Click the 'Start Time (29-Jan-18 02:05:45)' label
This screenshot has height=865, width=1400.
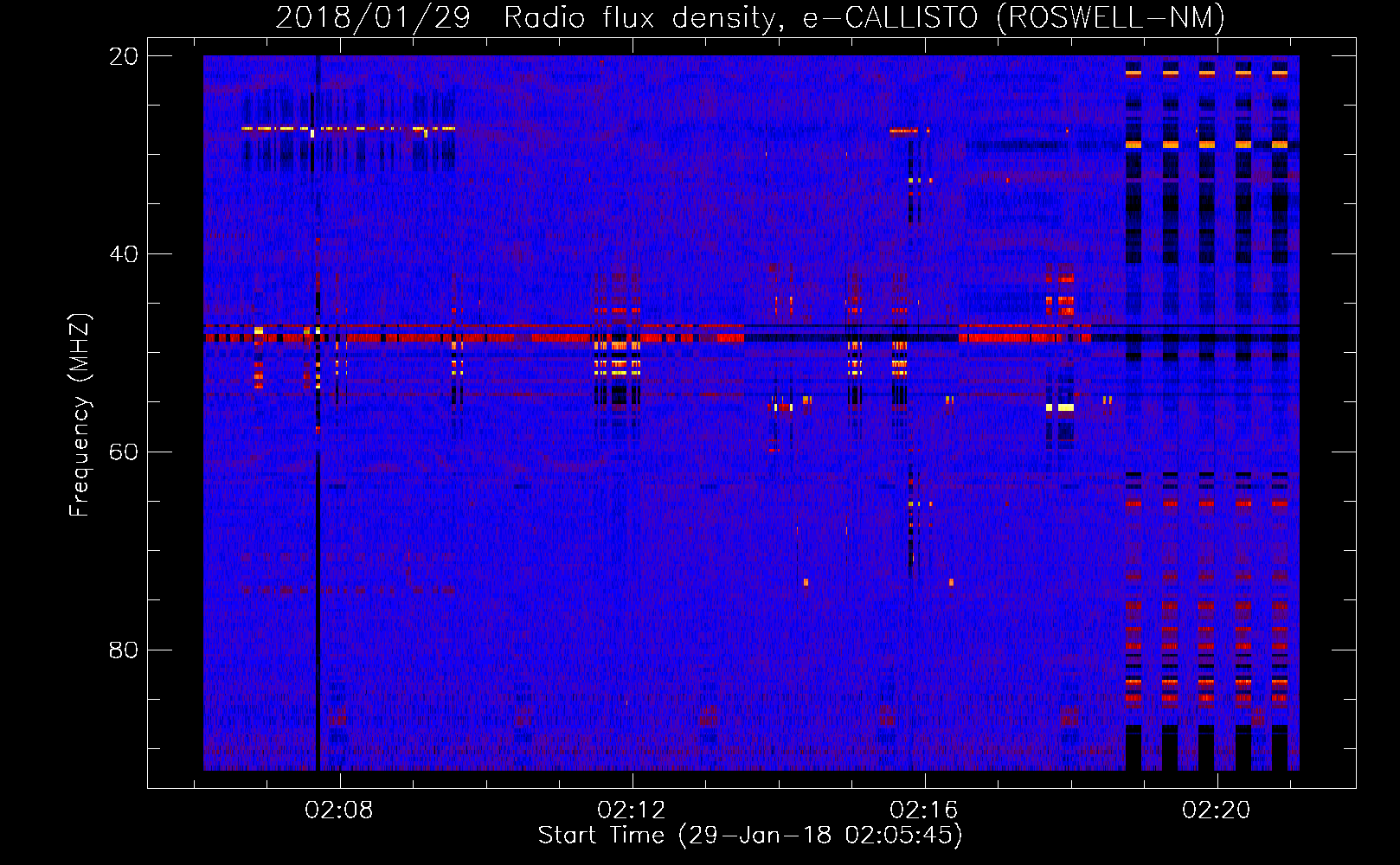(750, 836)
